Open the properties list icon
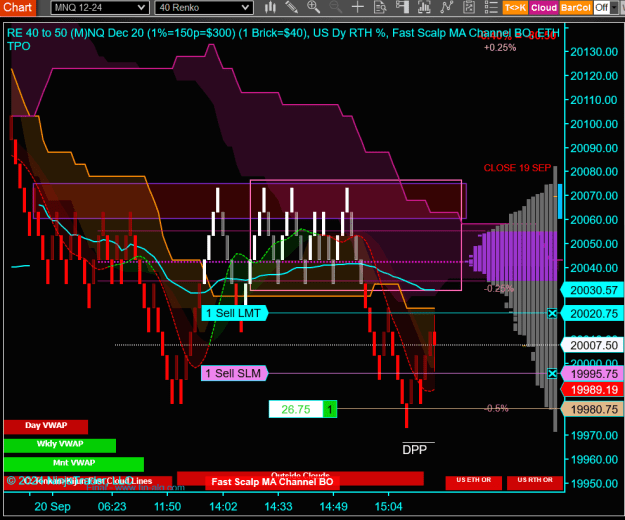This screenshot has width=625, height=520. (491, 7)
